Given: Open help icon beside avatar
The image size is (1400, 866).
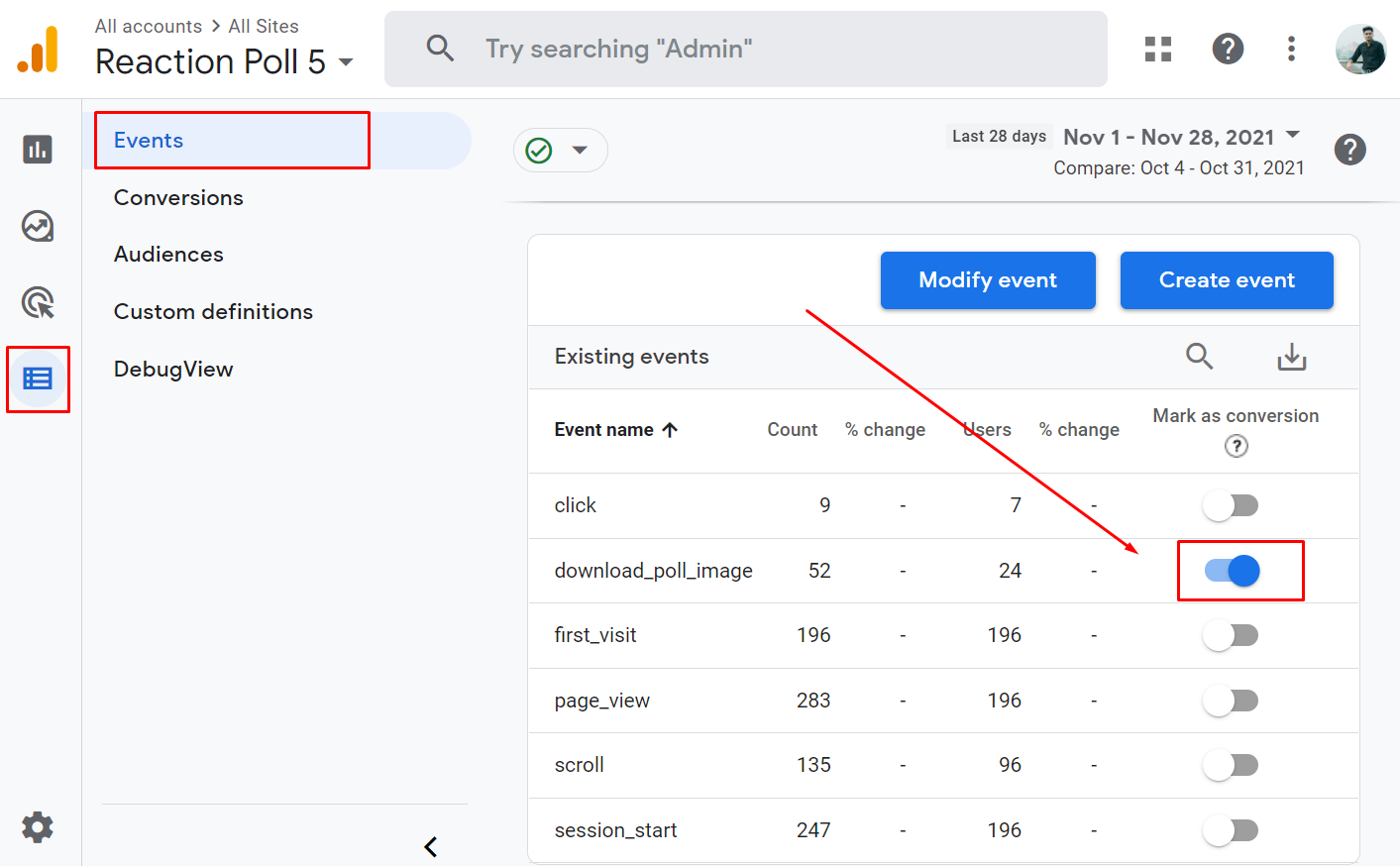Looking at the screenshot, I should [x=1228, y=49].
